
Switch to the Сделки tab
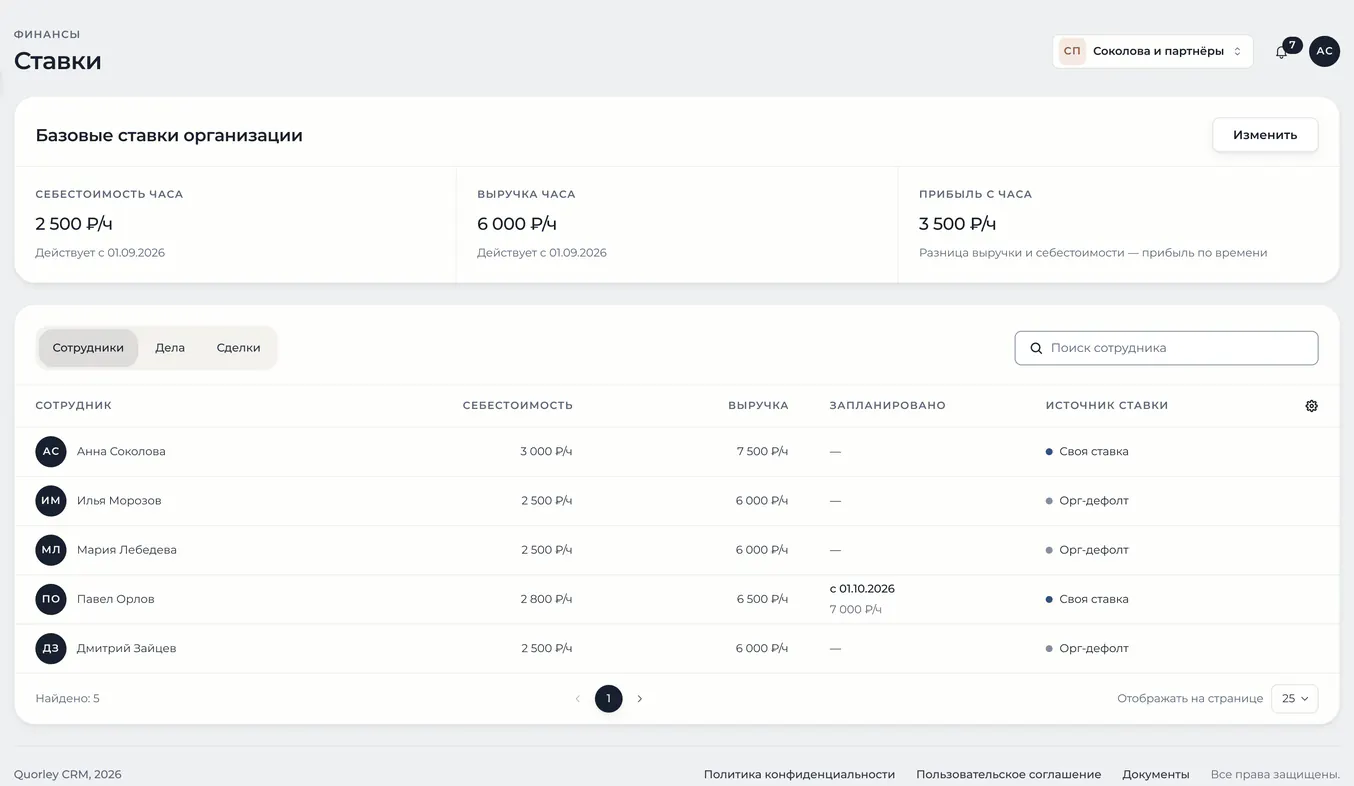coord(238,348)
